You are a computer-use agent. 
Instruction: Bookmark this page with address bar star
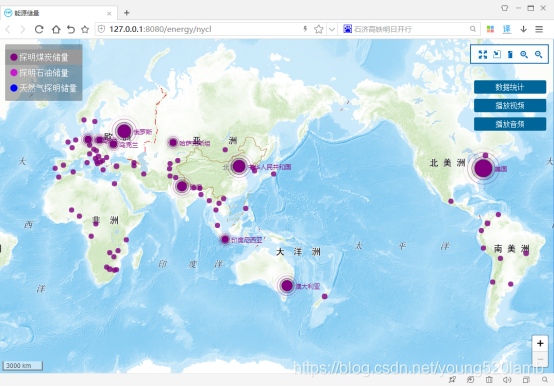(318, 29)
